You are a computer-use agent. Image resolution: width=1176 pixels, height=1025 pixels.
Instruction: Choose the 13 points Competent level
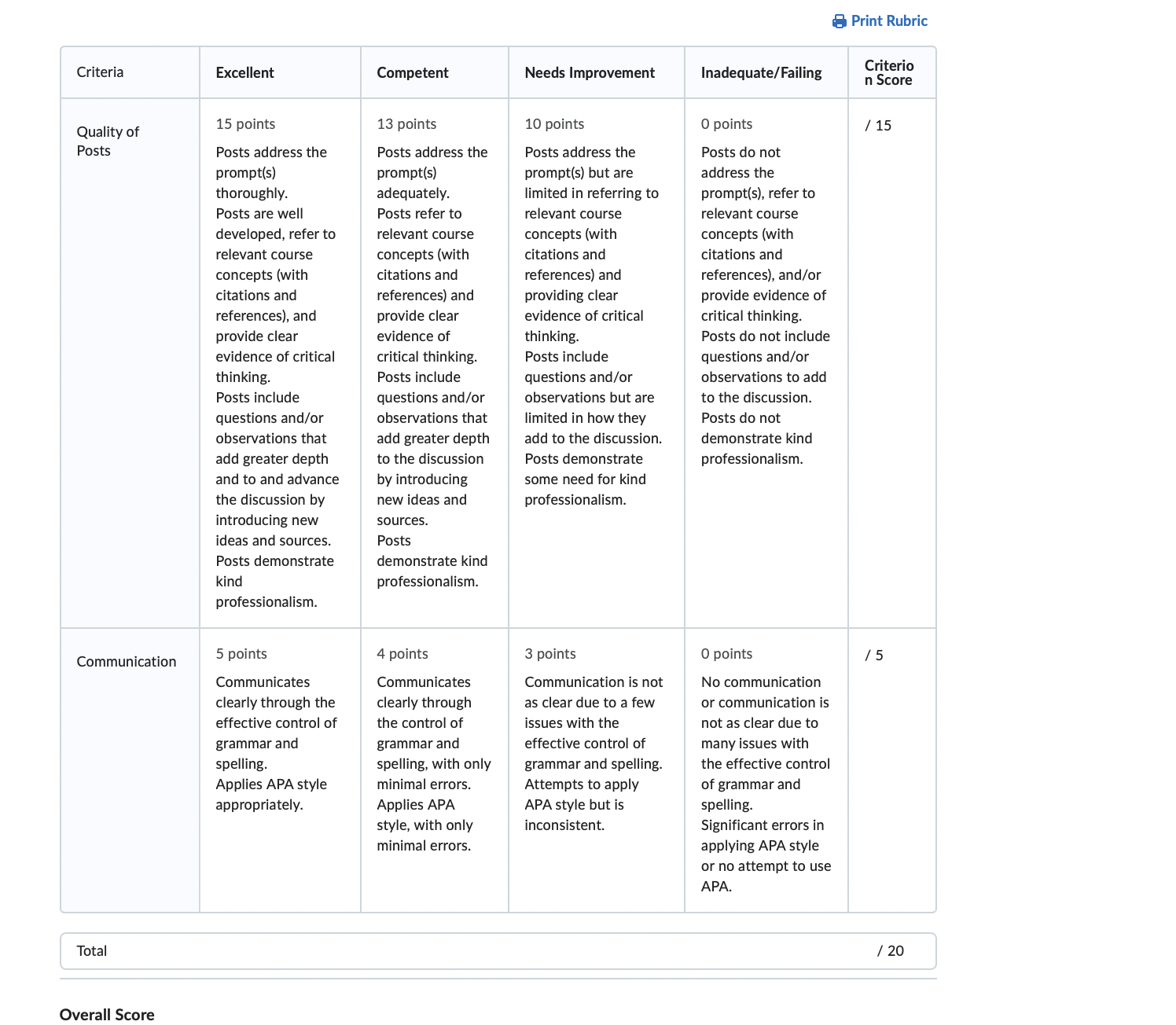point(435,363)
